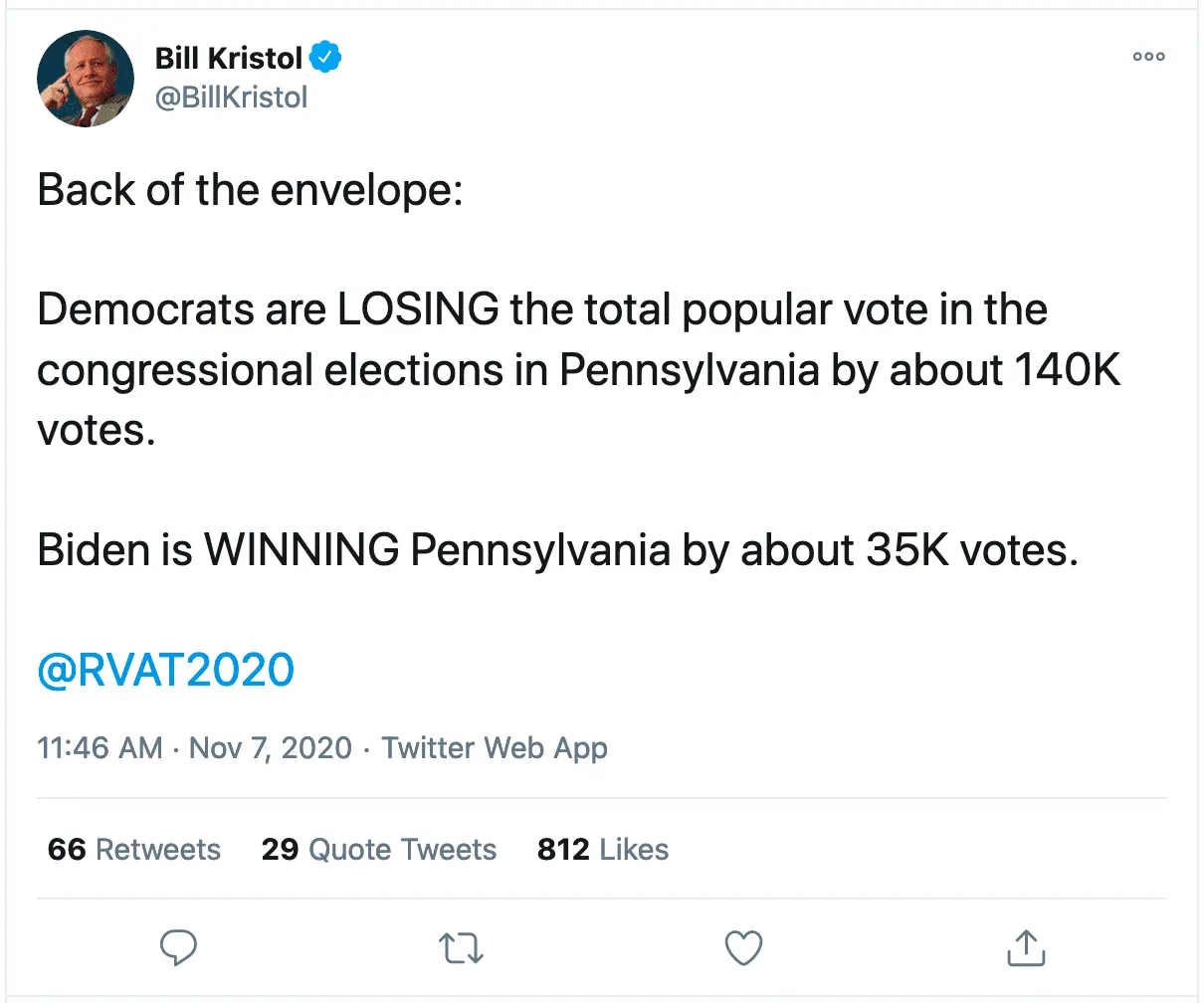This screenshot has height=1003, width=1204.
Task: View the 66 Retweets list
Action: (x=134, y=850)
